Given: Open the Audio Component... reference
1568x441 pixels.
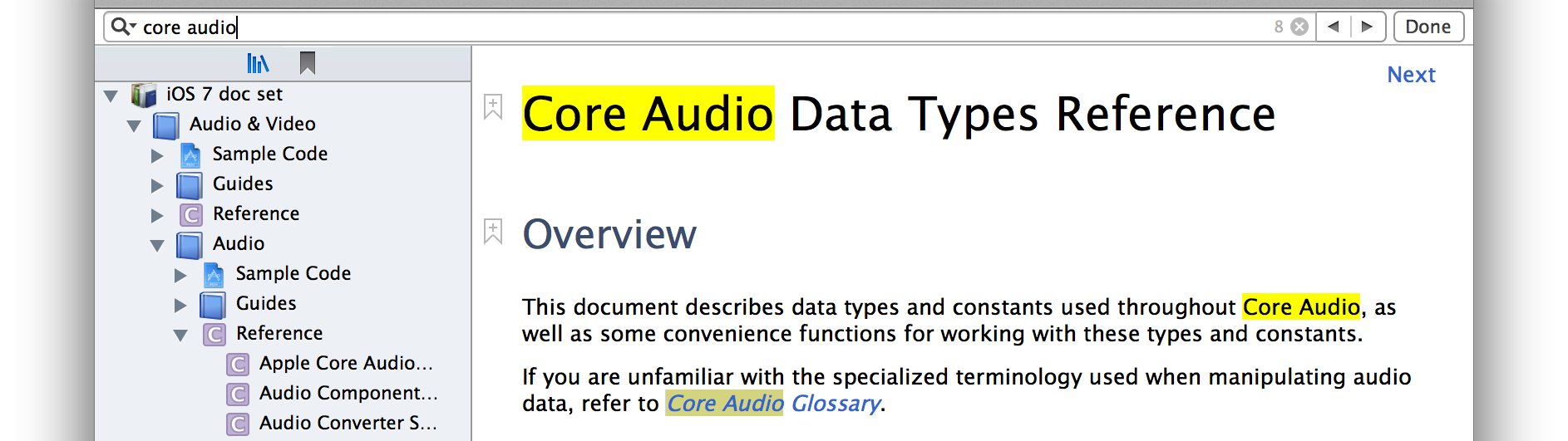Looking at the screenshot, I should tap(348, 393).
